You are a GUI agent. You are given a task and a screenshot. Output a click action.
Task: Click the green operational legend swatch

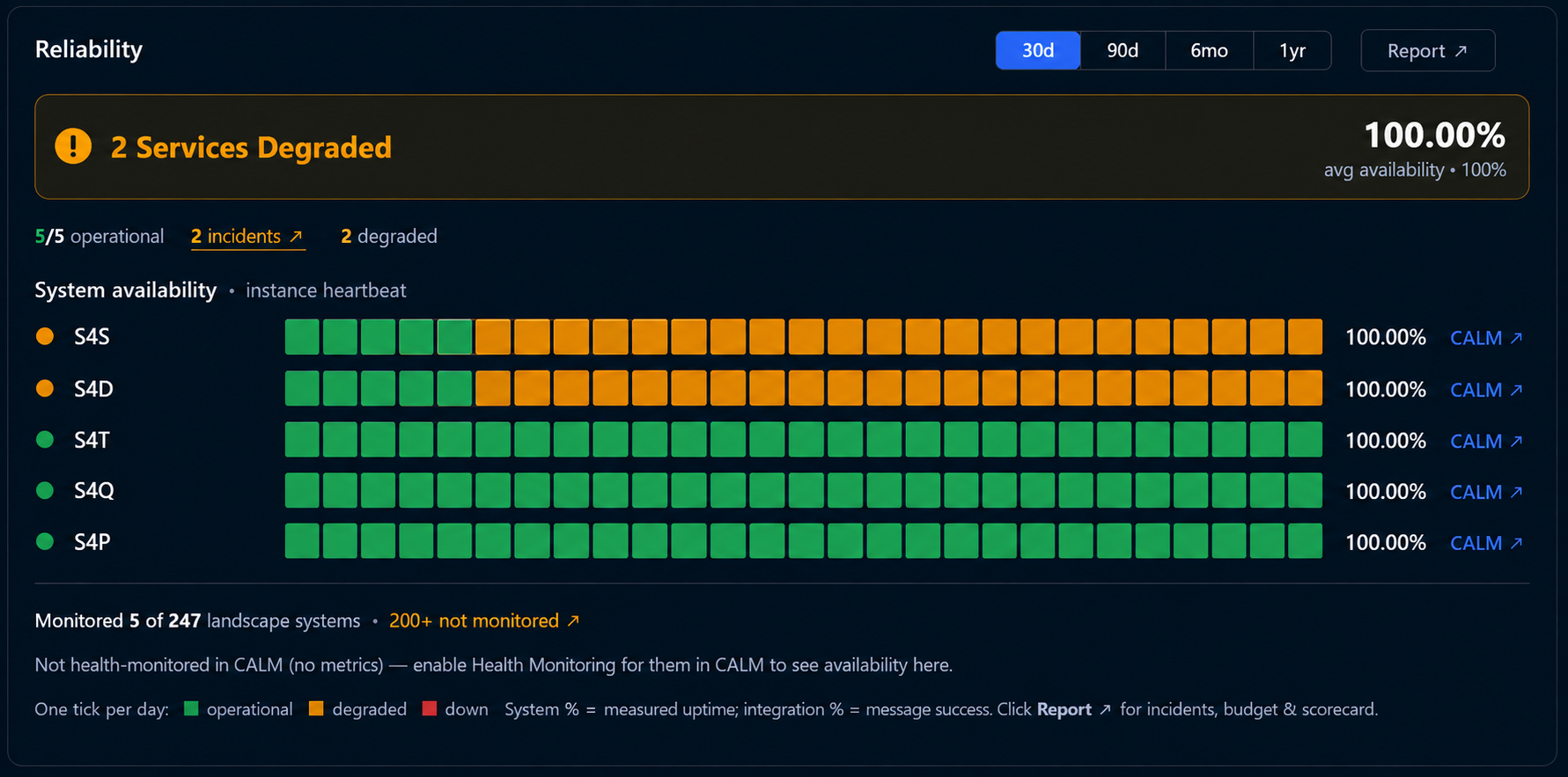(191, 708)
